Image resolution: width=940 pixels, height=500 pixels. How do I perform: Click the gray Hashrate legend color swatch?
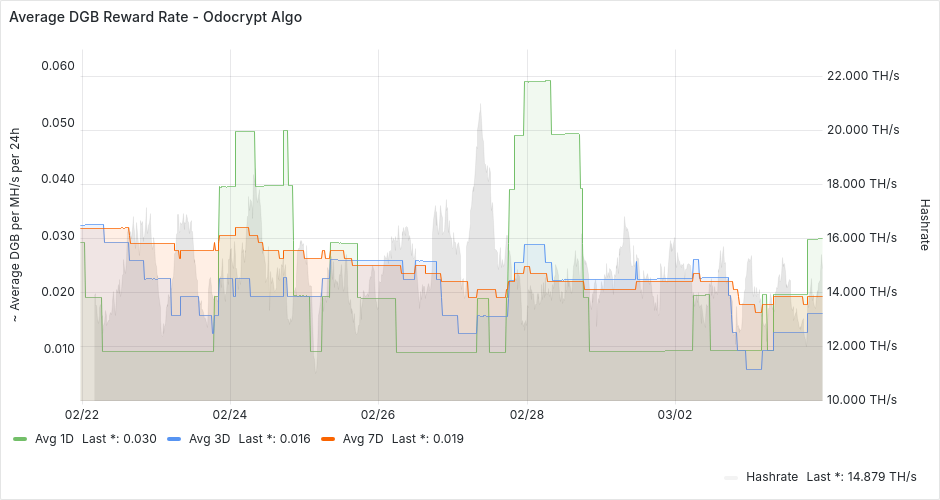pos(731,476)
